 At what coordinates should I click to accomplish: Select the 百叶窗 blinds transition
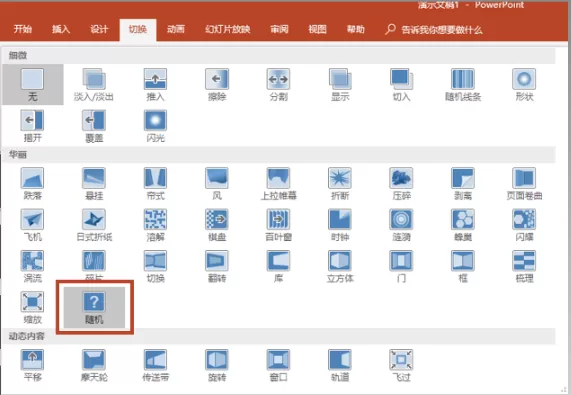pos(279,225)
